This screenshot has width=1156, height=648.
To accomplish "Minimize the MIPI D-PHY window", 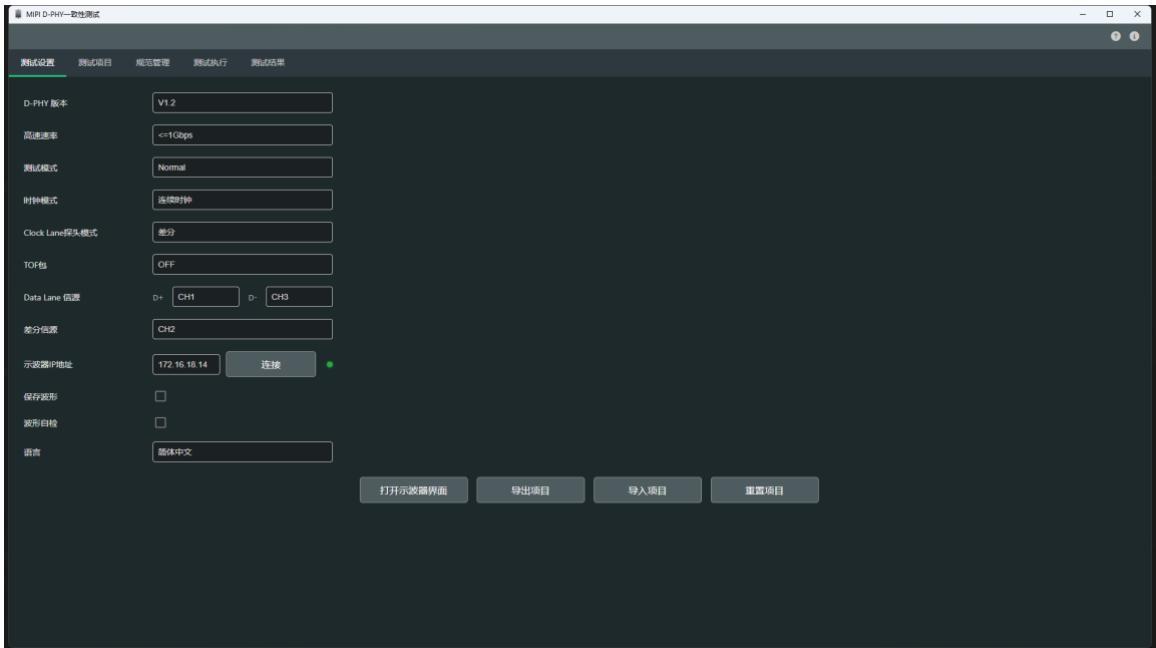I will click(x=1083, y=14).
